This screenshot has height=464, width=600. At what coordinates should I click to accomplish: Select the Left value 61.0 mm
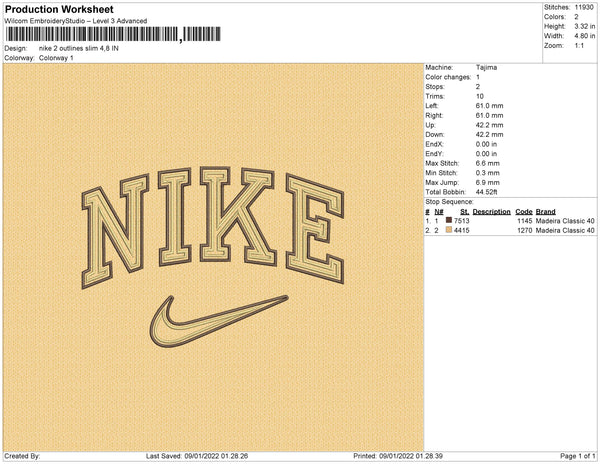pyautogui.click(x=489, y=106)
